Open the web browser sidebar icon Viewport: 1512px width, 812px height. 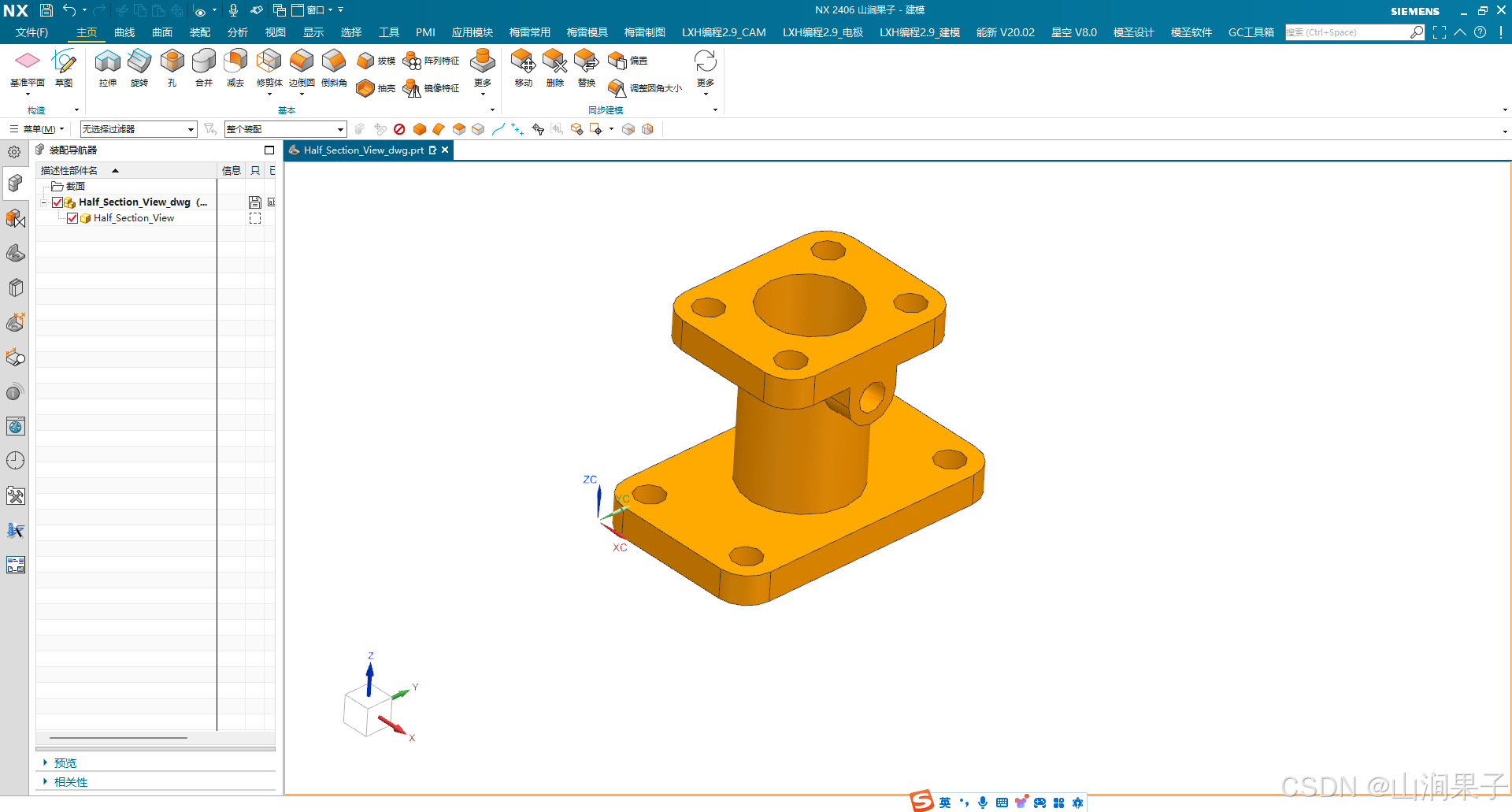15,426
